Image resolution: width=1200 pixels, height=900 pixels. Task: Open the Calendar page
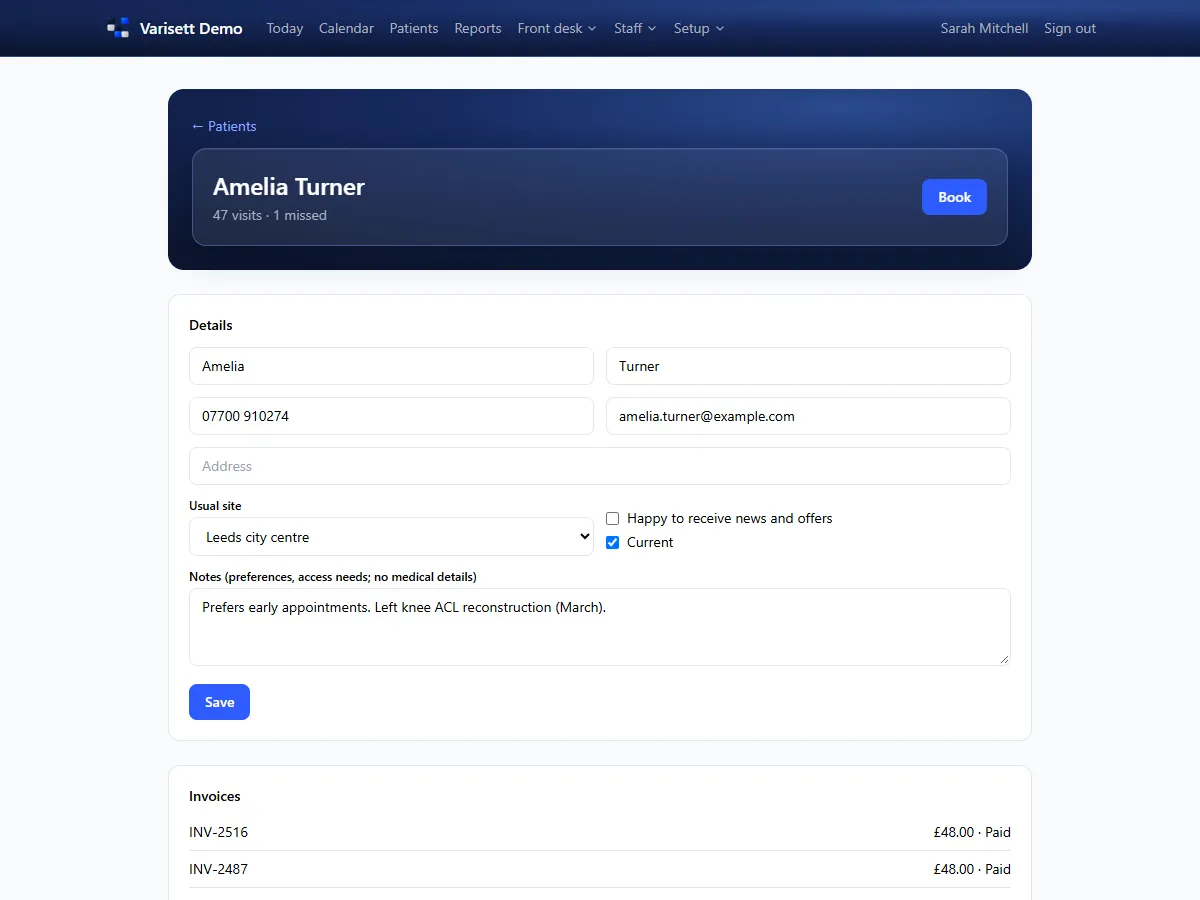pyautogui.click(x=346, y=28)
